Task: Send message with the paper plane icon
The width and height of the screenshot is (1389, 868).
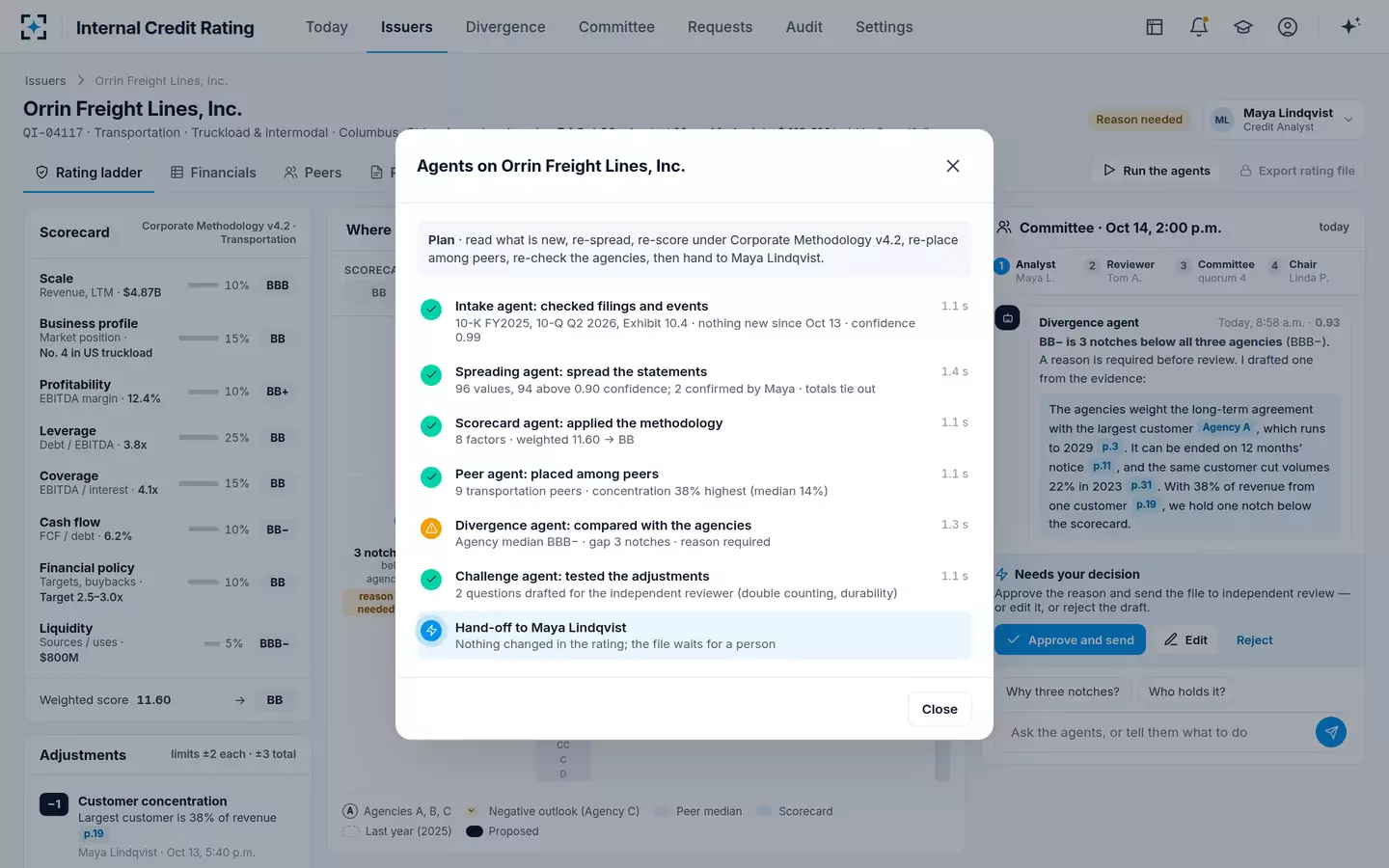Action: point(1331,732)
